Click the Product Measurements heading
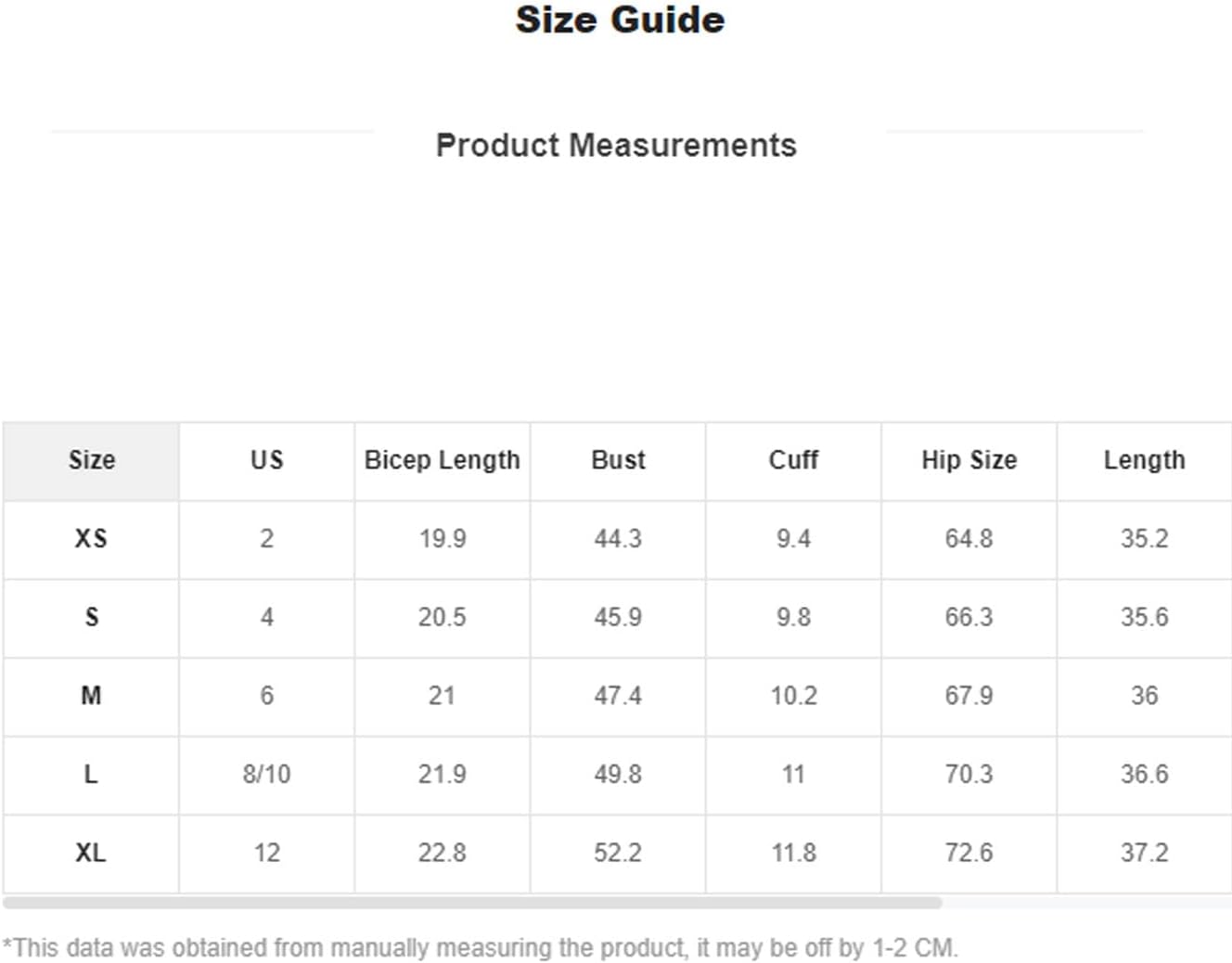Viewport: 1232px width, 963px height. [x=616, y=146]
